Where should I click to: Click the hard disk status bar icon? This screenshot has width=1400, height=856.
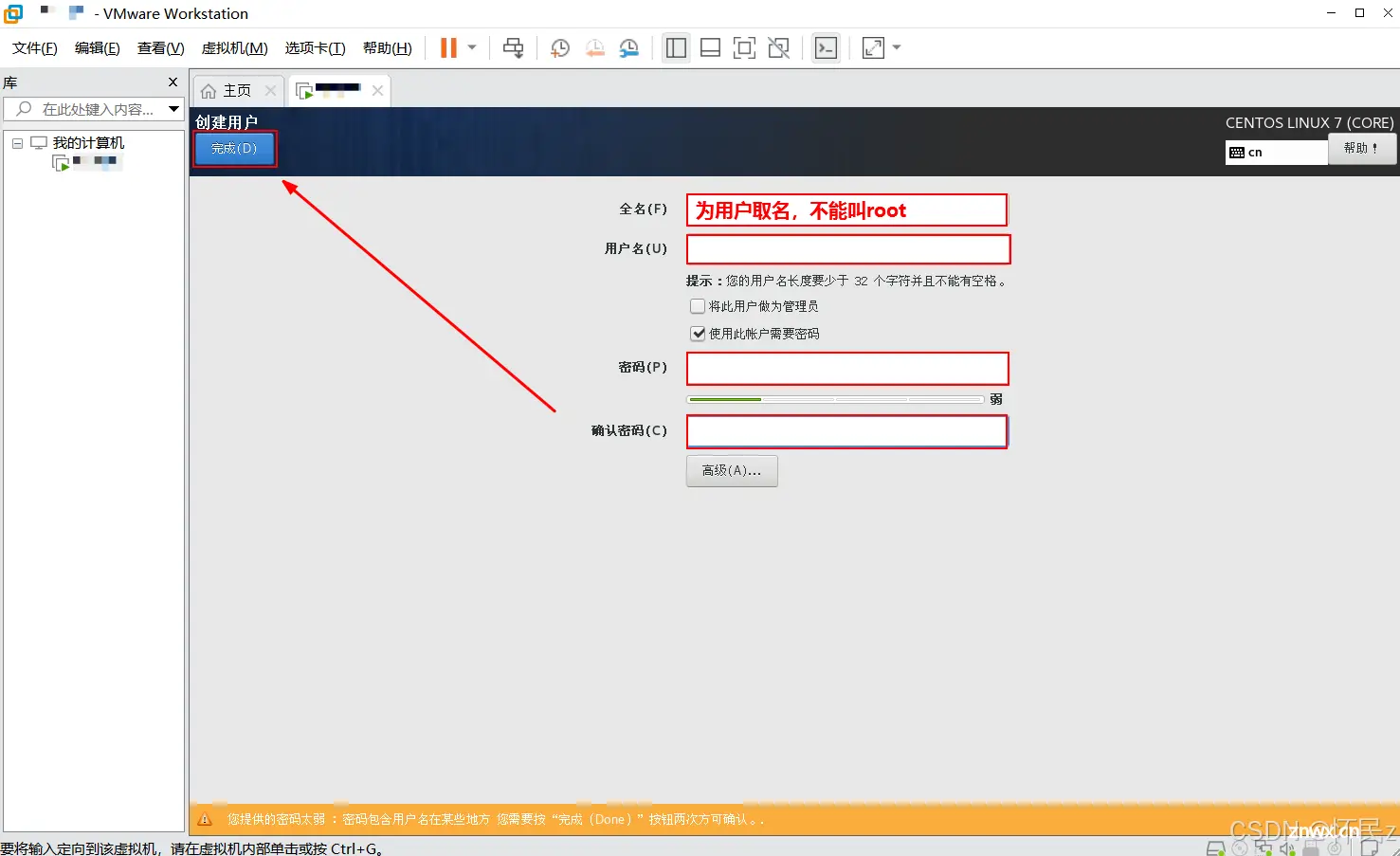1215,848
